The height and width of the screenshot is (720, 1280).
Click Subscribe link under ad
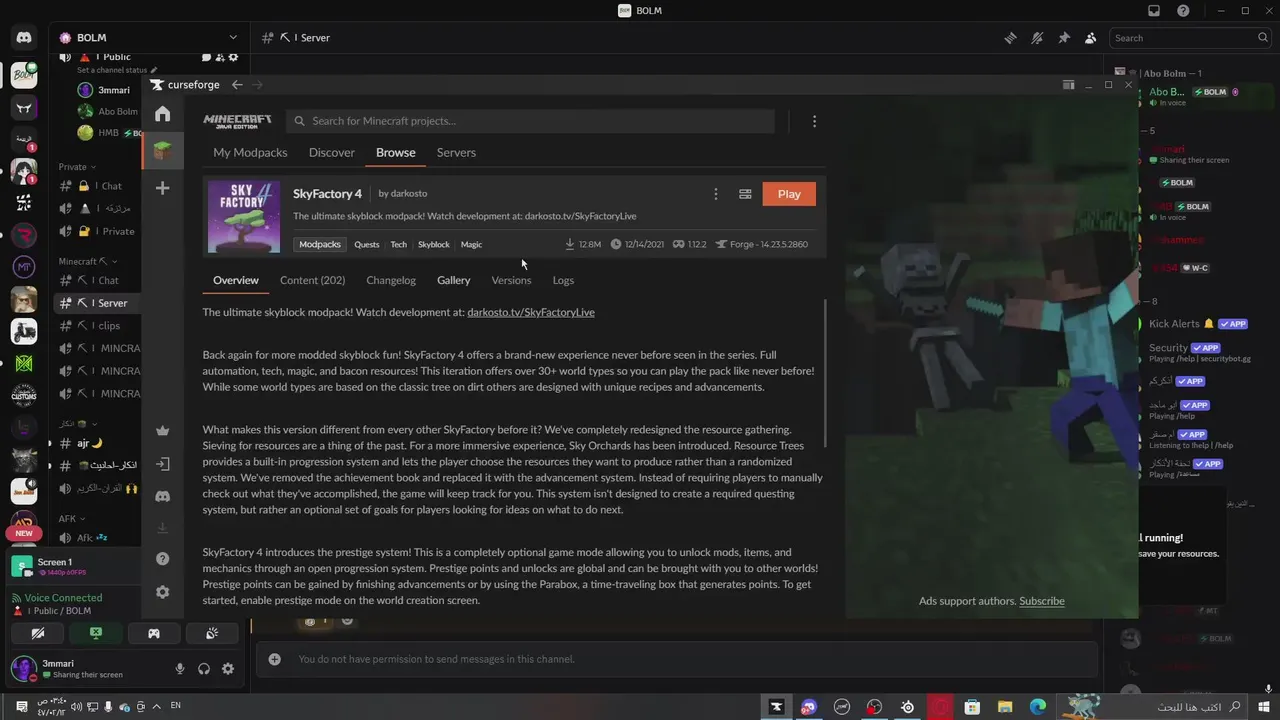click(1042, 601)
